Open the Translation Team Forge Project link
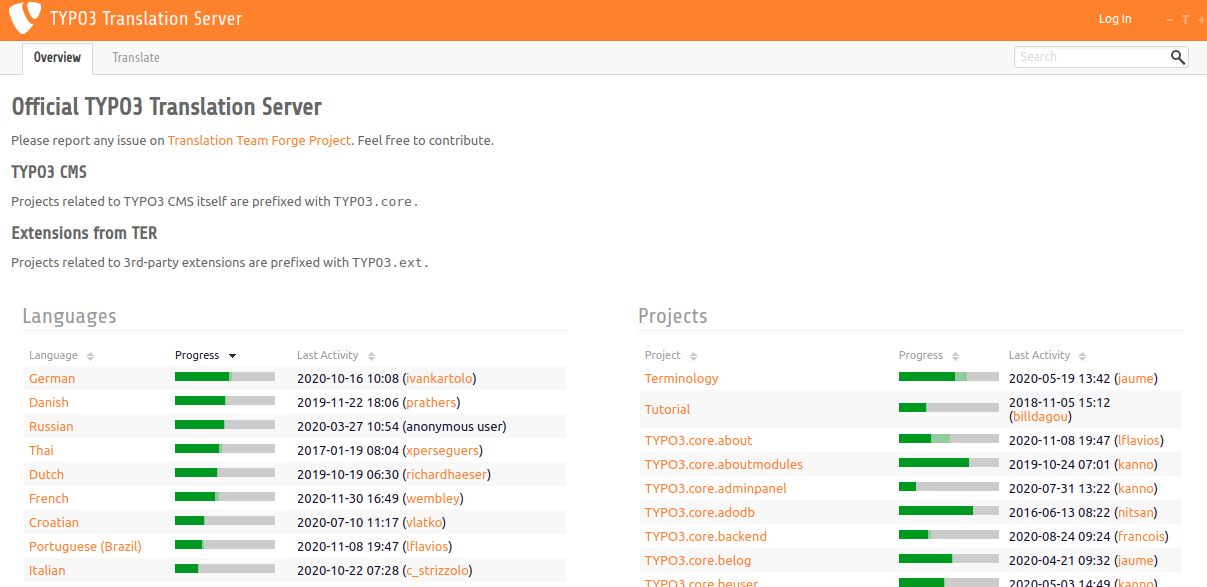Viewport: 1207px width, 587px height. [259, 140]
